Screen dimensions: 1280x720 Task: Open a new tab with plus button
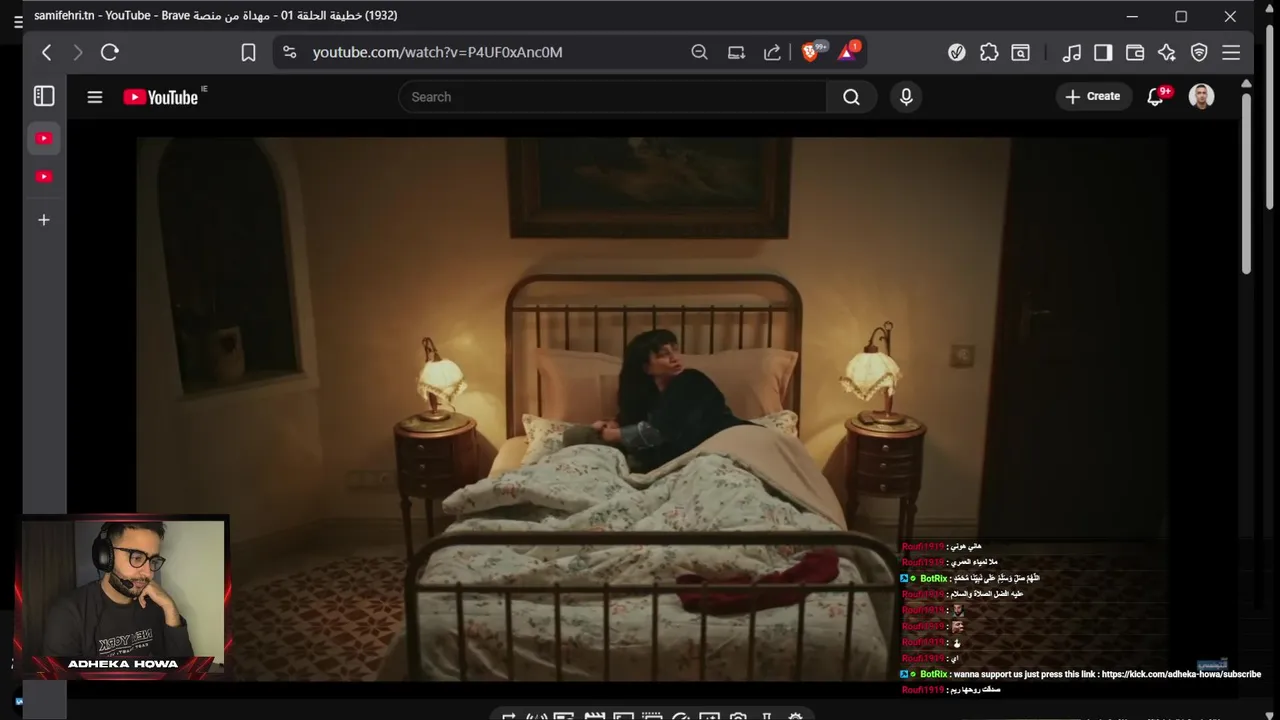pyautogui.click(x=44, y=220)
